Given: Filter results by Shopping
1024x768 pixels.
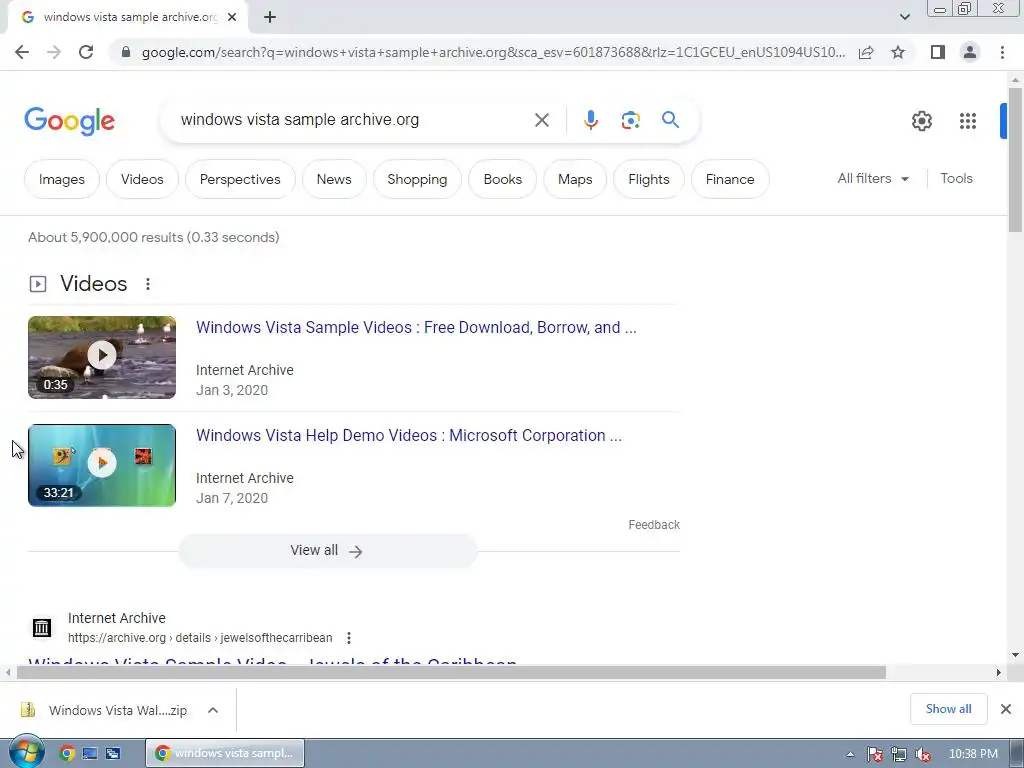Looking at the screenshot, I should click(417, 180).
